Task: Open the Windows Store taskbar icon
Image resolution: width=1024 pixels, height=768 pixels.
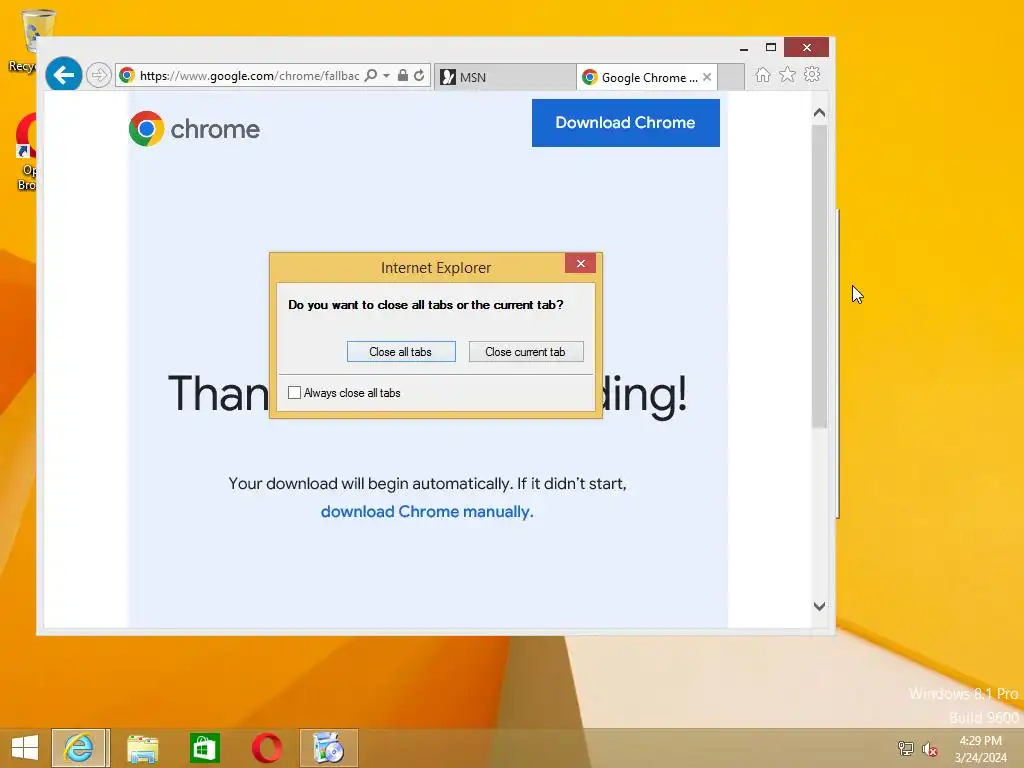Action: coord(204,748)
